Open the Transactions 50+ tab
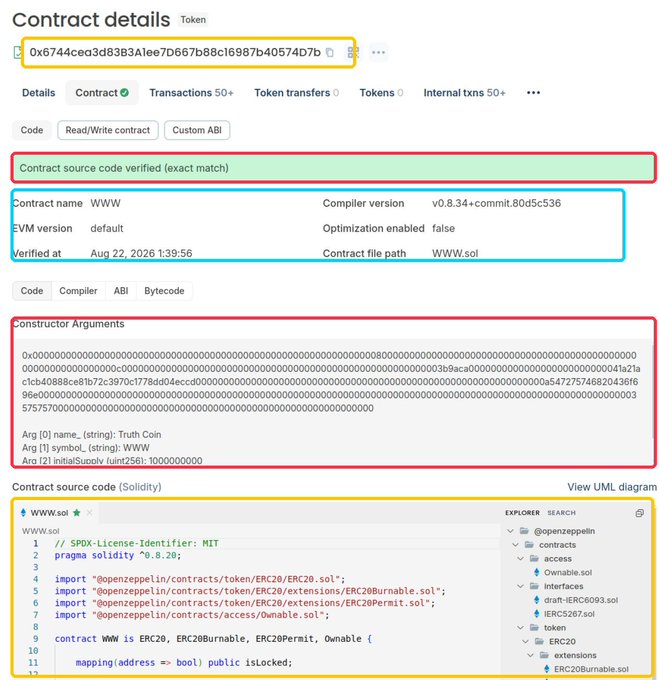 [192, 92]
